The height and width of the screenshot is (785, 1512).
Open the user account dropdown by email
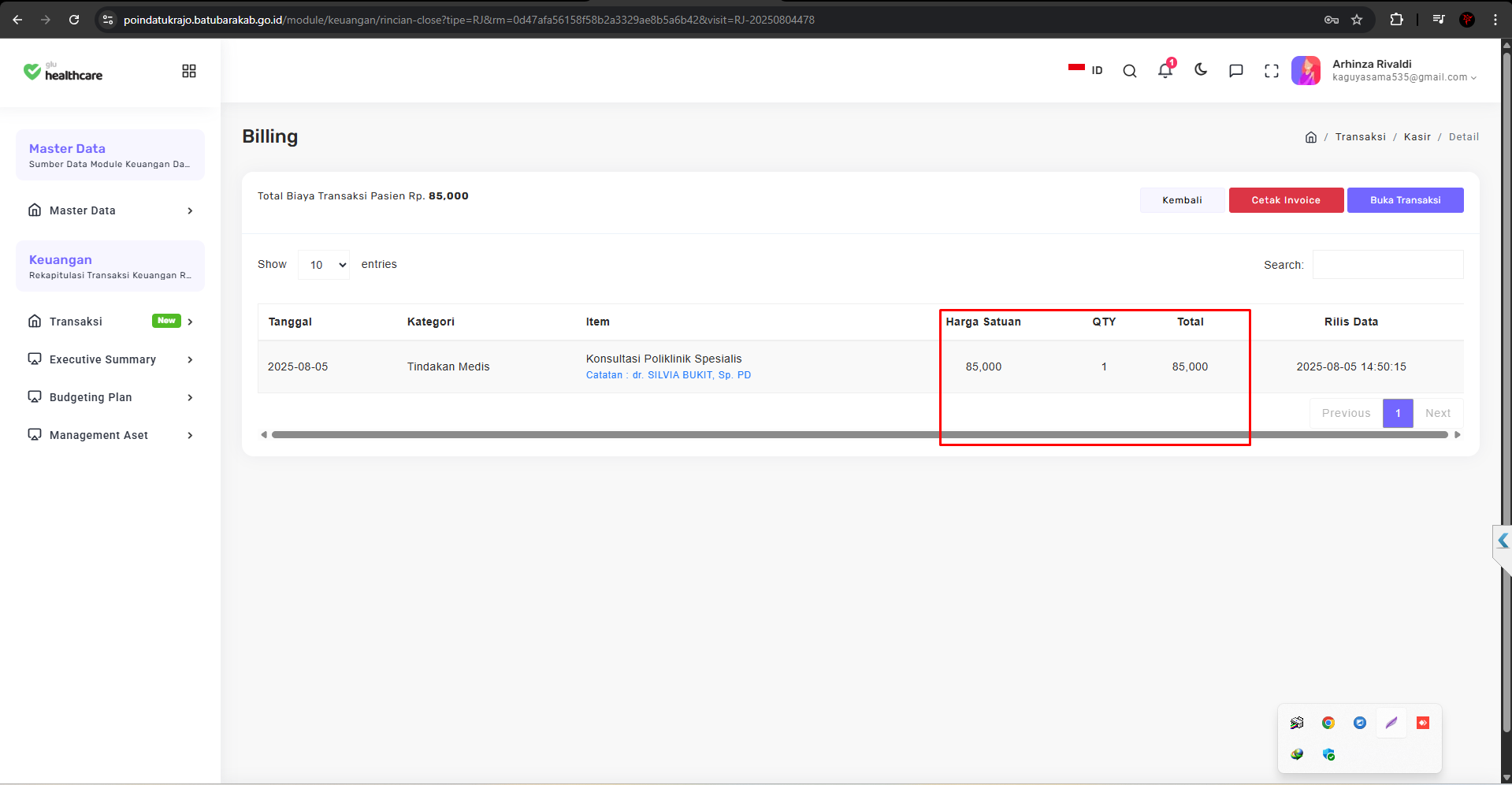click(1404, 77)
